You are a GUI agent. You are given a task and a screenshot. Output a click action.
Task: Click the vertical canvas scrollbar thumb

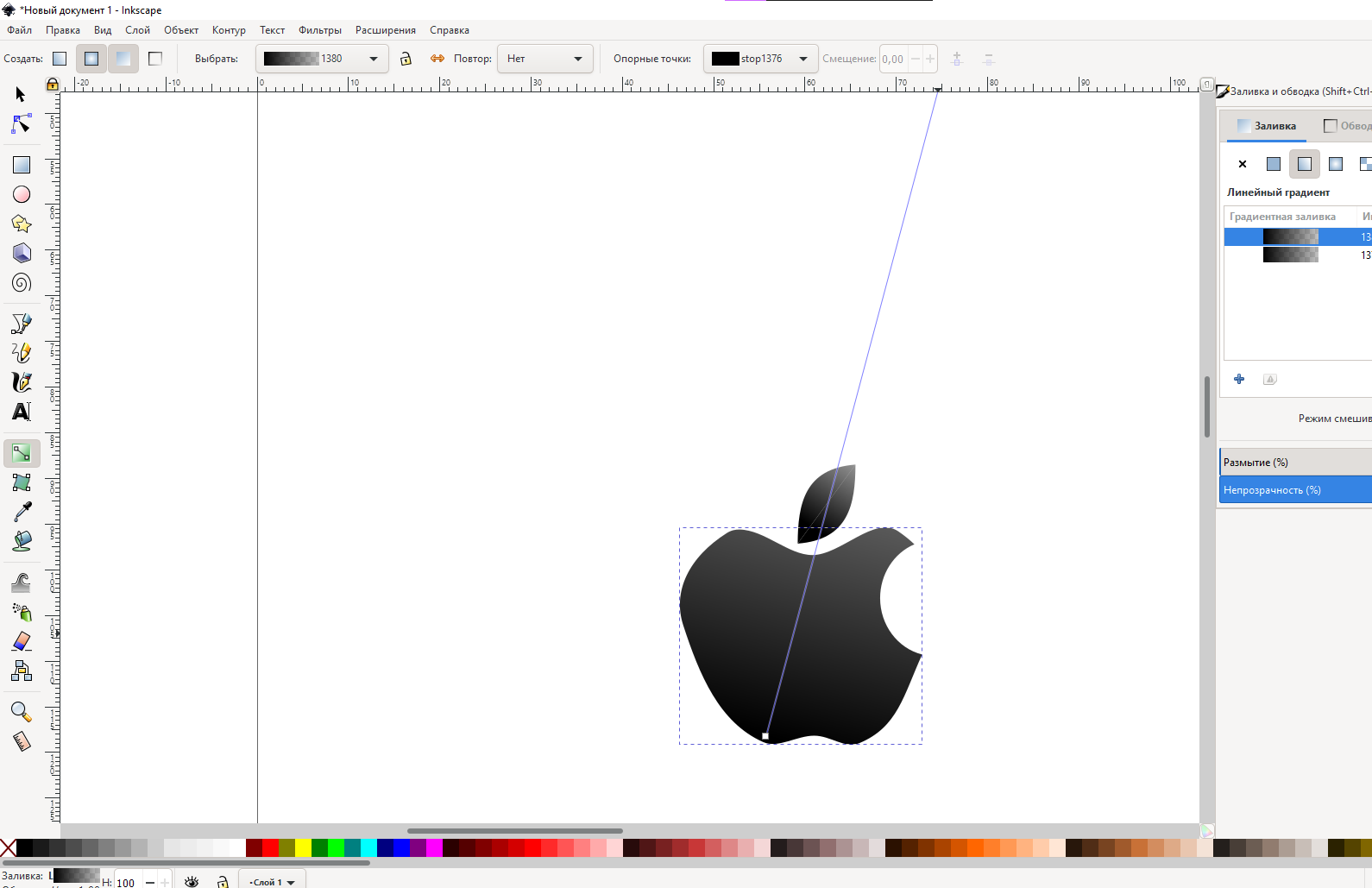pyautogui.click(x=1206, y=406)
